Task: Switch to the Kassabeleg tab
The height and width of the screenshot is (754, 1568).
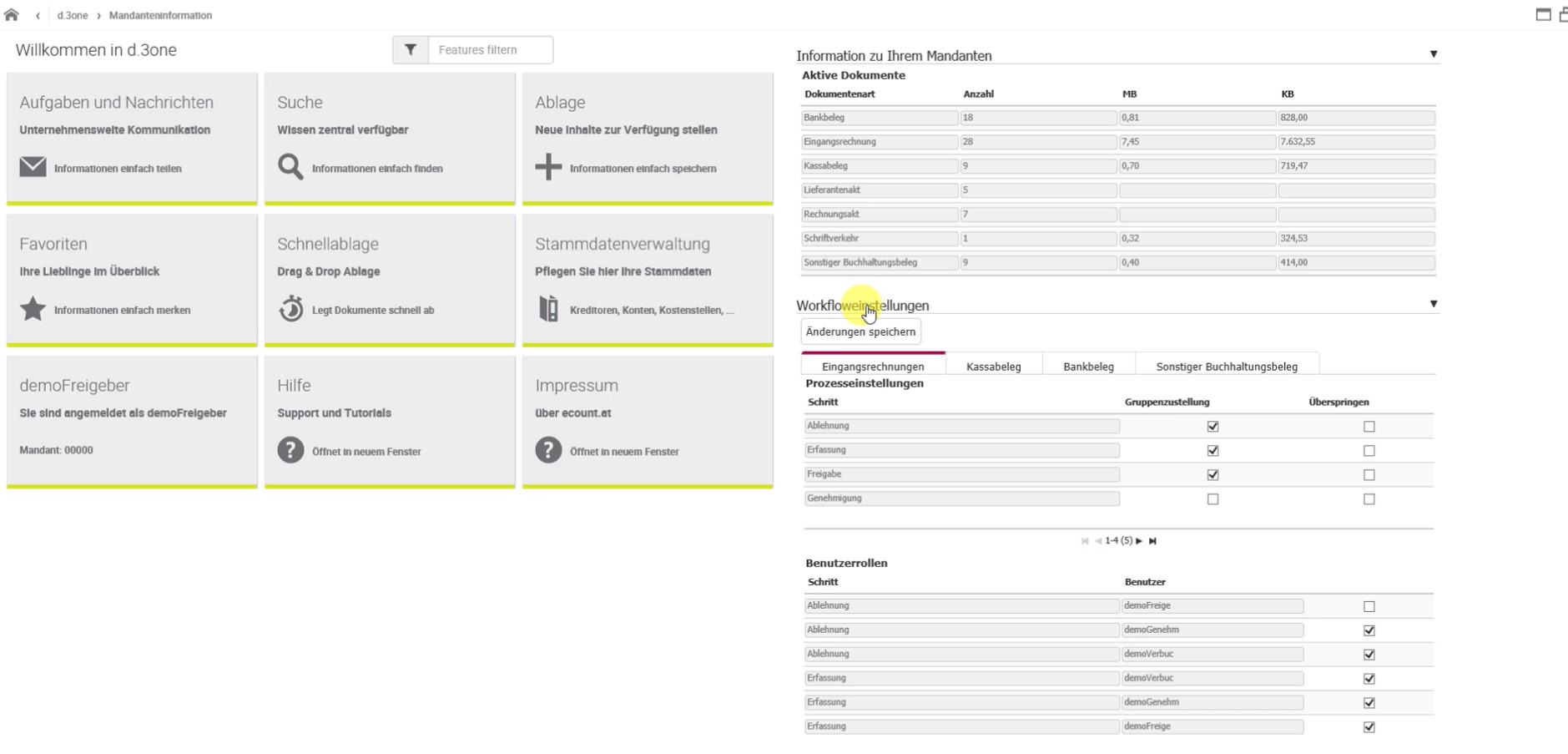Action: click(993, 366)
